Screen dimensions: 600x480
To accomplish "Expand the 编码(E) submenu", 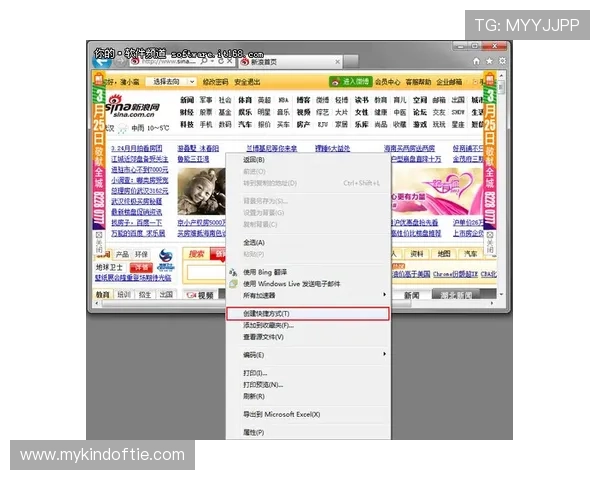I will coord(384,354).
